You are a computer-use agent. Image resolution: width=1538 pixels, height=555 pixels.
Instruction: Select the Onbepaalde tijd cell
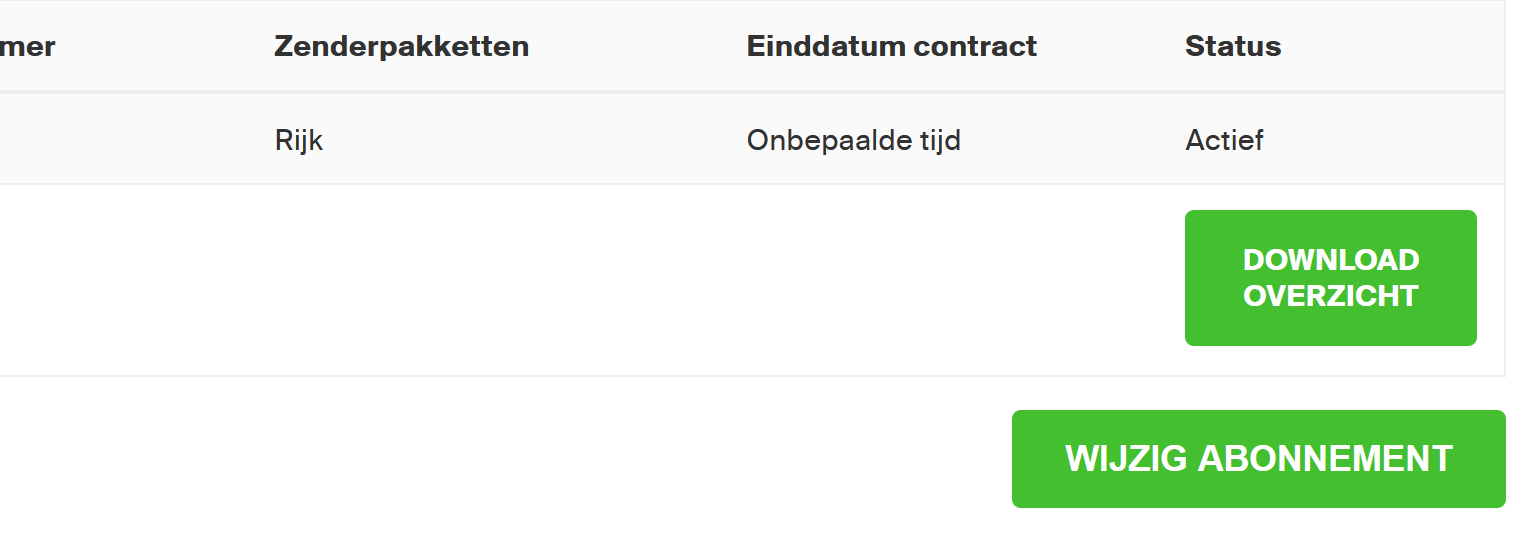pyautogui.click(x=853, y=140)
